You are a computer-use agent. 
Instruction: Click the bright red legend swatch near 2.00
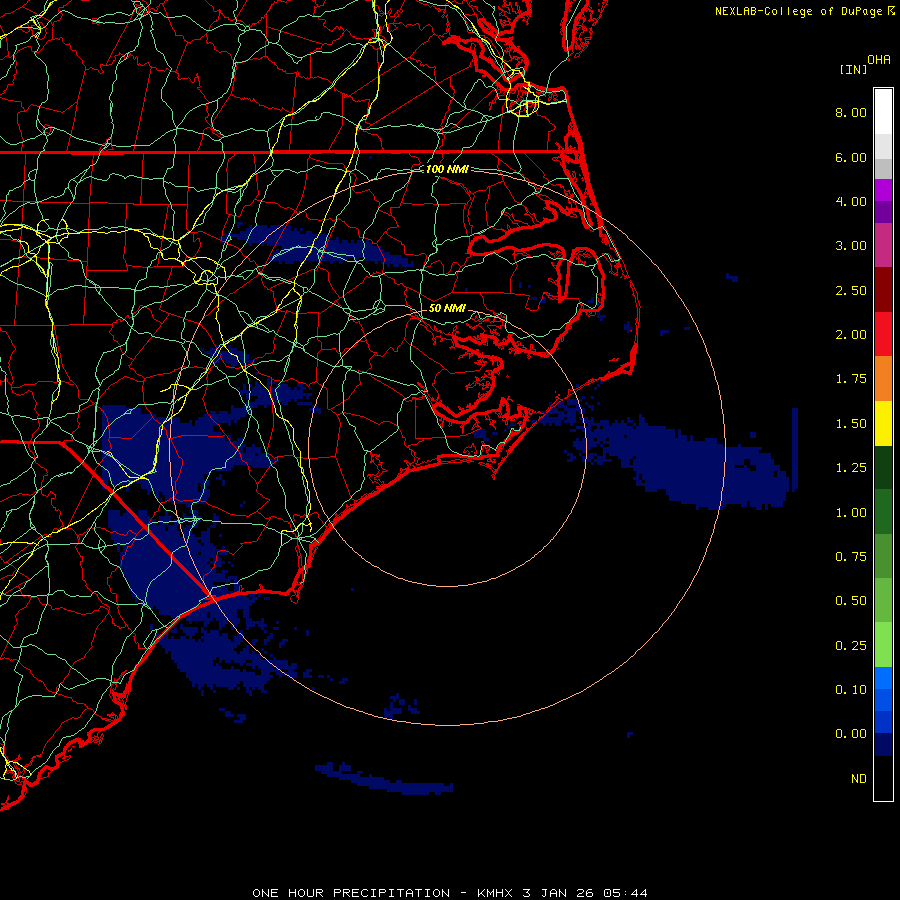coord(883,334)
